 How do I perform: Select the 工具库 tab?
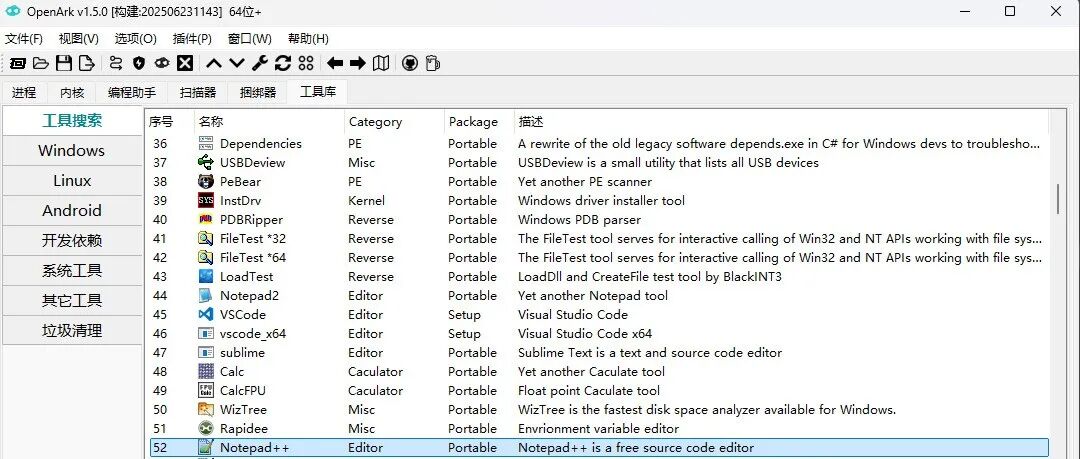point(318,91)
